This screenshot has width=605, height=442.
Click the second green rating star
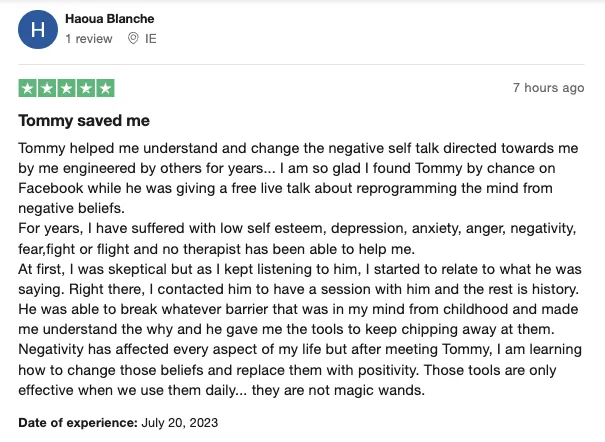point(47,88)
